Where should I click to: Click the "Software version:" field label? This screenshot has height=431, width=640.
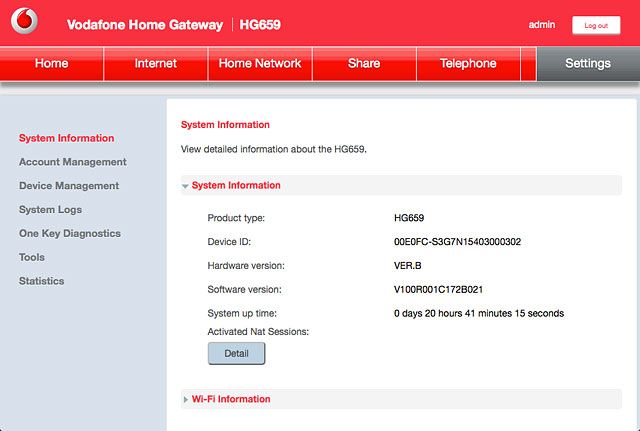(x=244, y=290)
